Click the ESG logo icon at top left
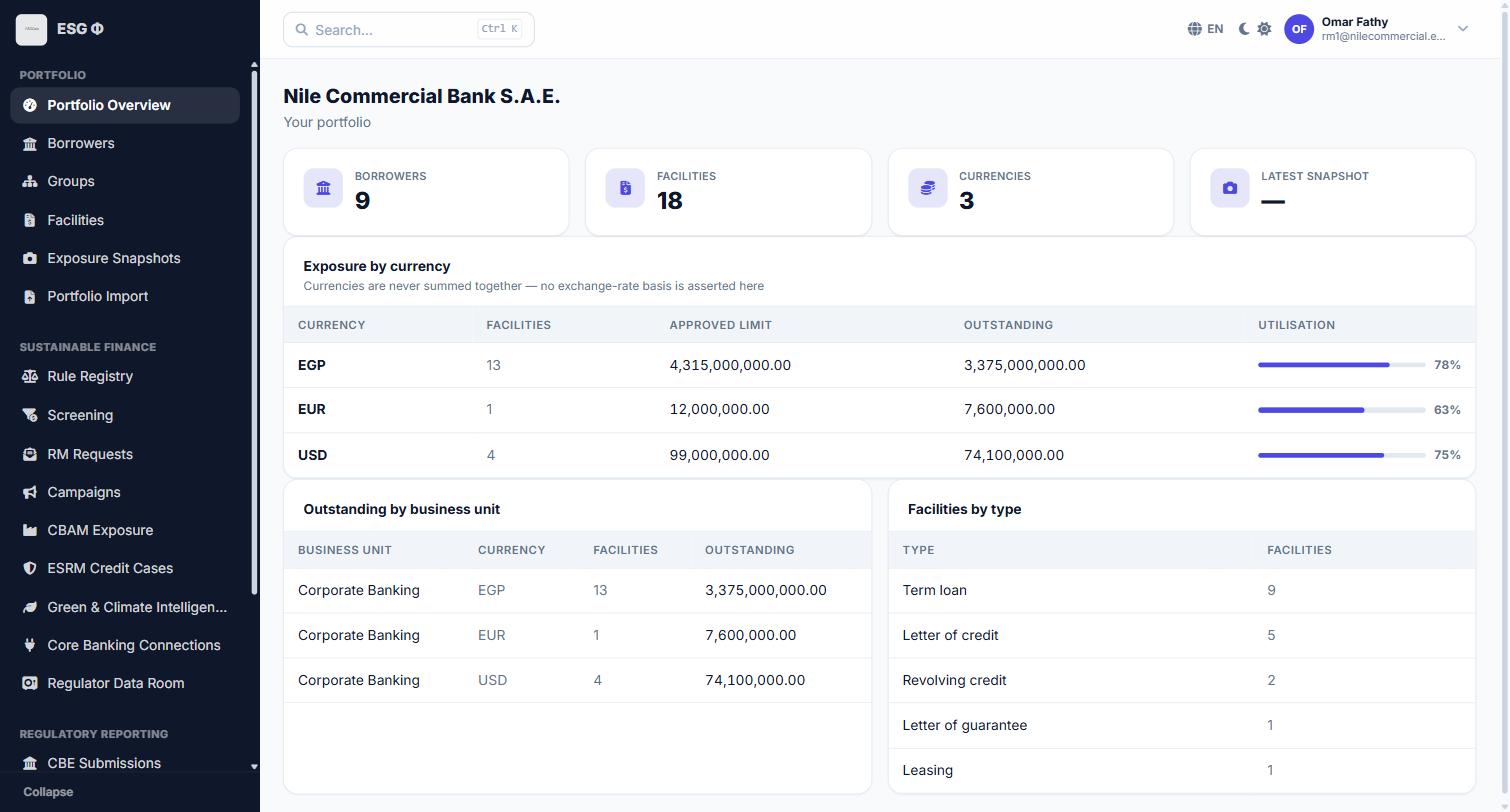1510x812 pixels. coord(31,29)
